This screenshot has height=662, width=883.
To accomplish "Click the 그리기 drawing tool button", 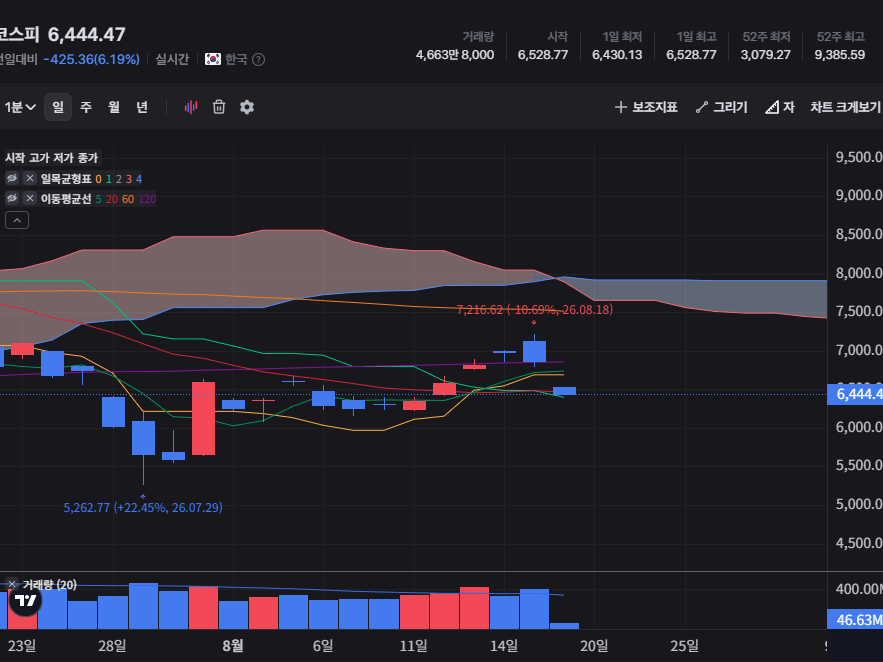I will (x=721, y=107).
